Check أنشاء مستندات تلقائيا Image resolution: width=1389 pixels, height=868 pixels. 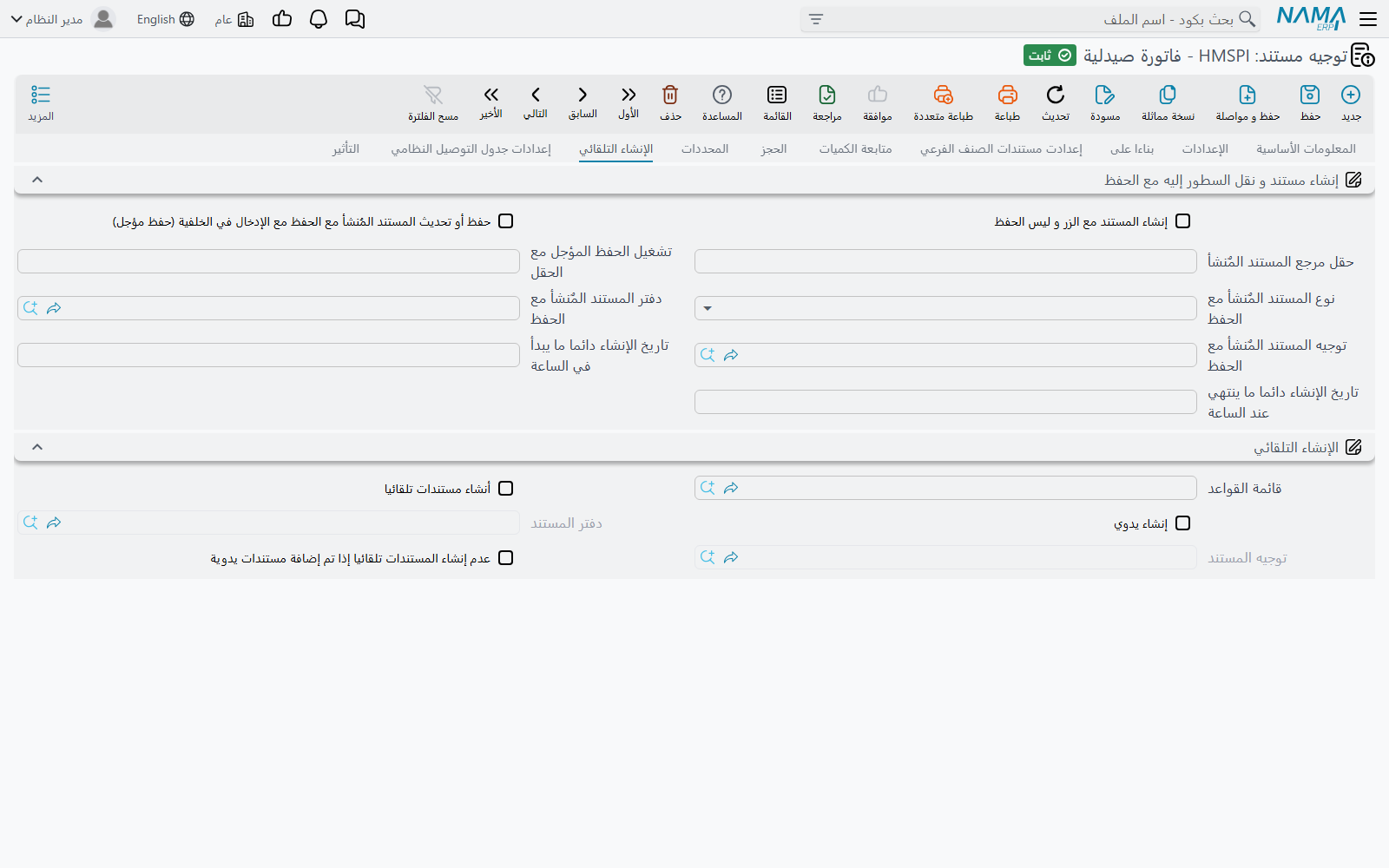point(506,489)
